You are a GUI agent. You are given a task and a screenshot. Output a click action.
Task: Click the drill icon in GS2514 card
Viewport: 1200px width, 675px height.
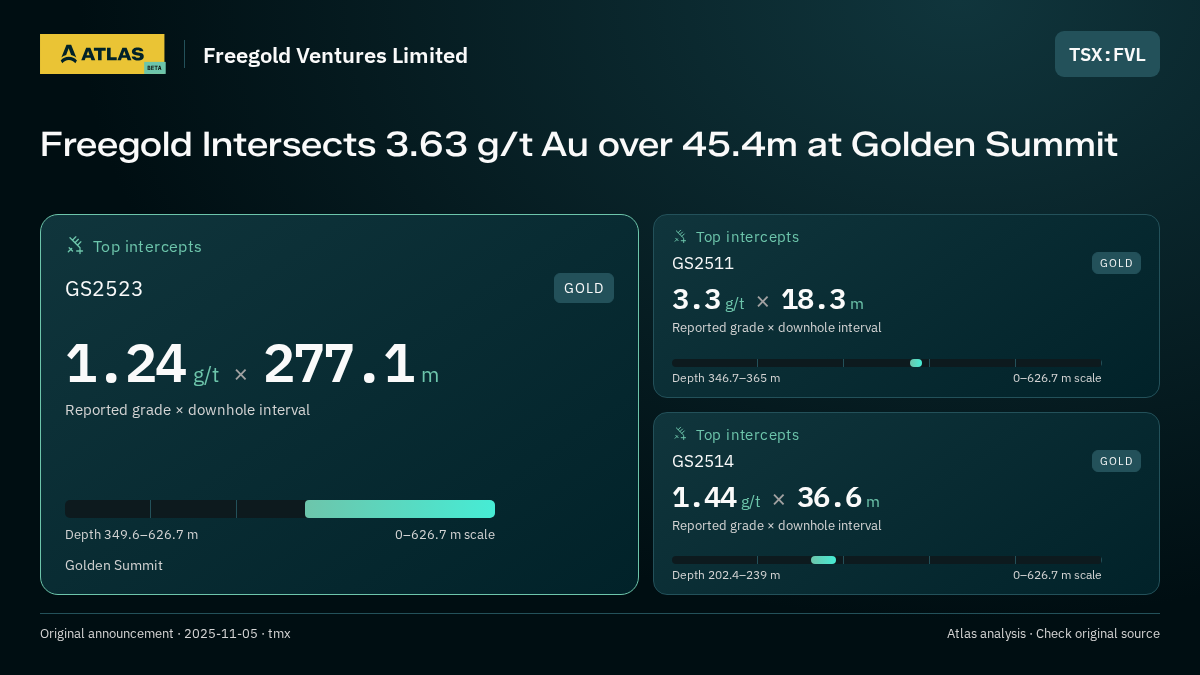click(680, 434)
